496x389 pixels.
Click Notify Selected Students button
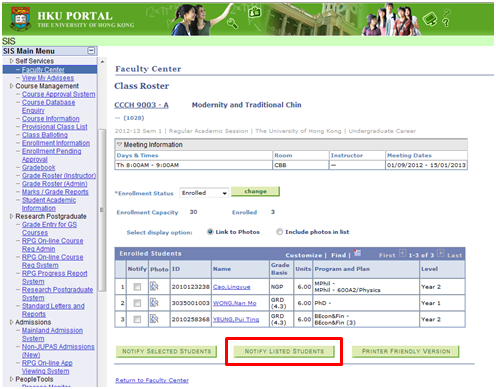[166, 351]
